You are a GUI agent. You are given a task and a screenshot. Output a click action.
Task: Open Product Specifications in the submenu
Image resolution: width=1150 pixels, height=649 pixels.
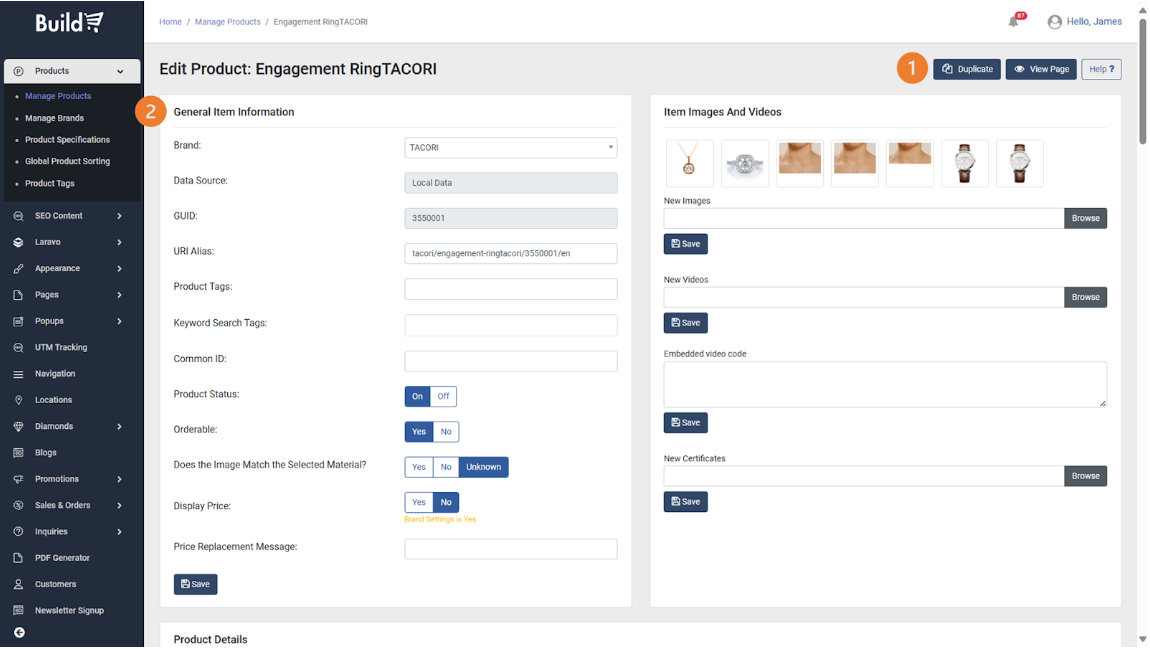click(x=67, y=140)
